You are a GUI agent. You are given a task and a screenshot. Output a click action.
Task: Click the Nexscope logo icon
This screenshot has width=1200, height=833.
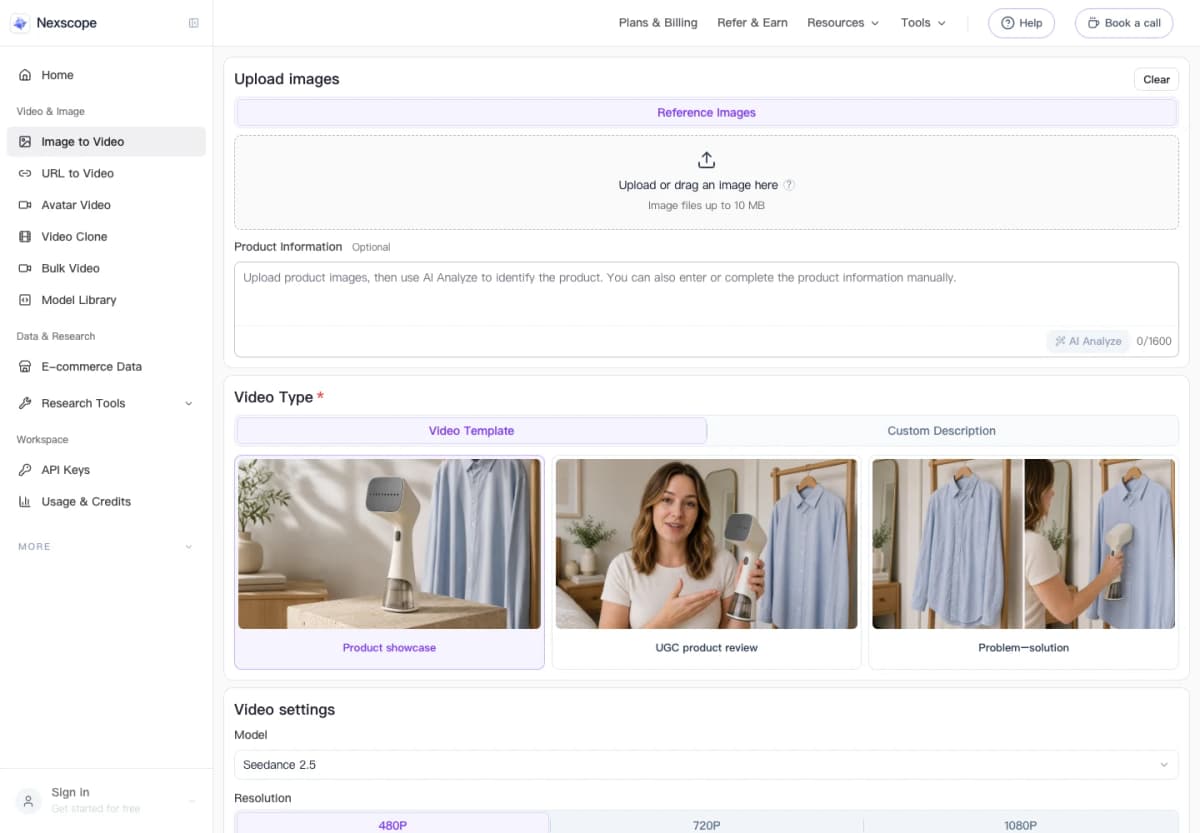pos(19,23)
